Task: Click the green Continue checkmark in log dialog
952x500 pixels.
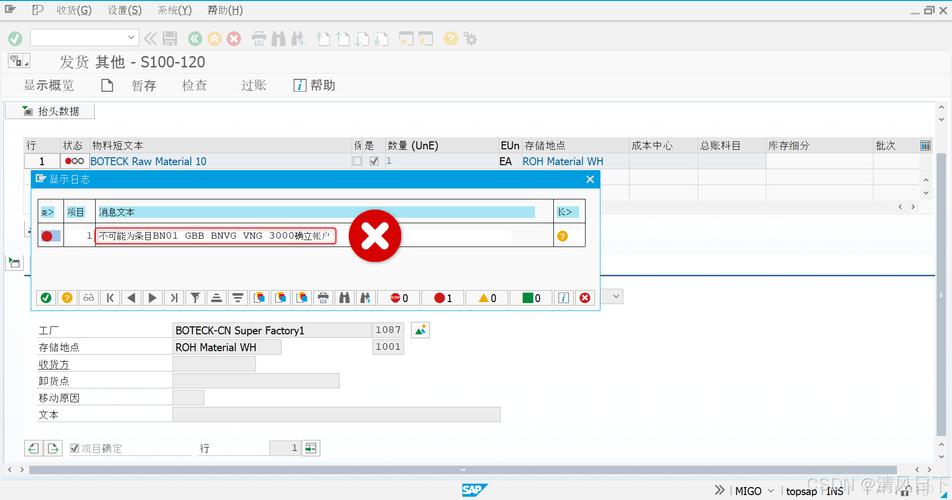Action: [46, 298]
